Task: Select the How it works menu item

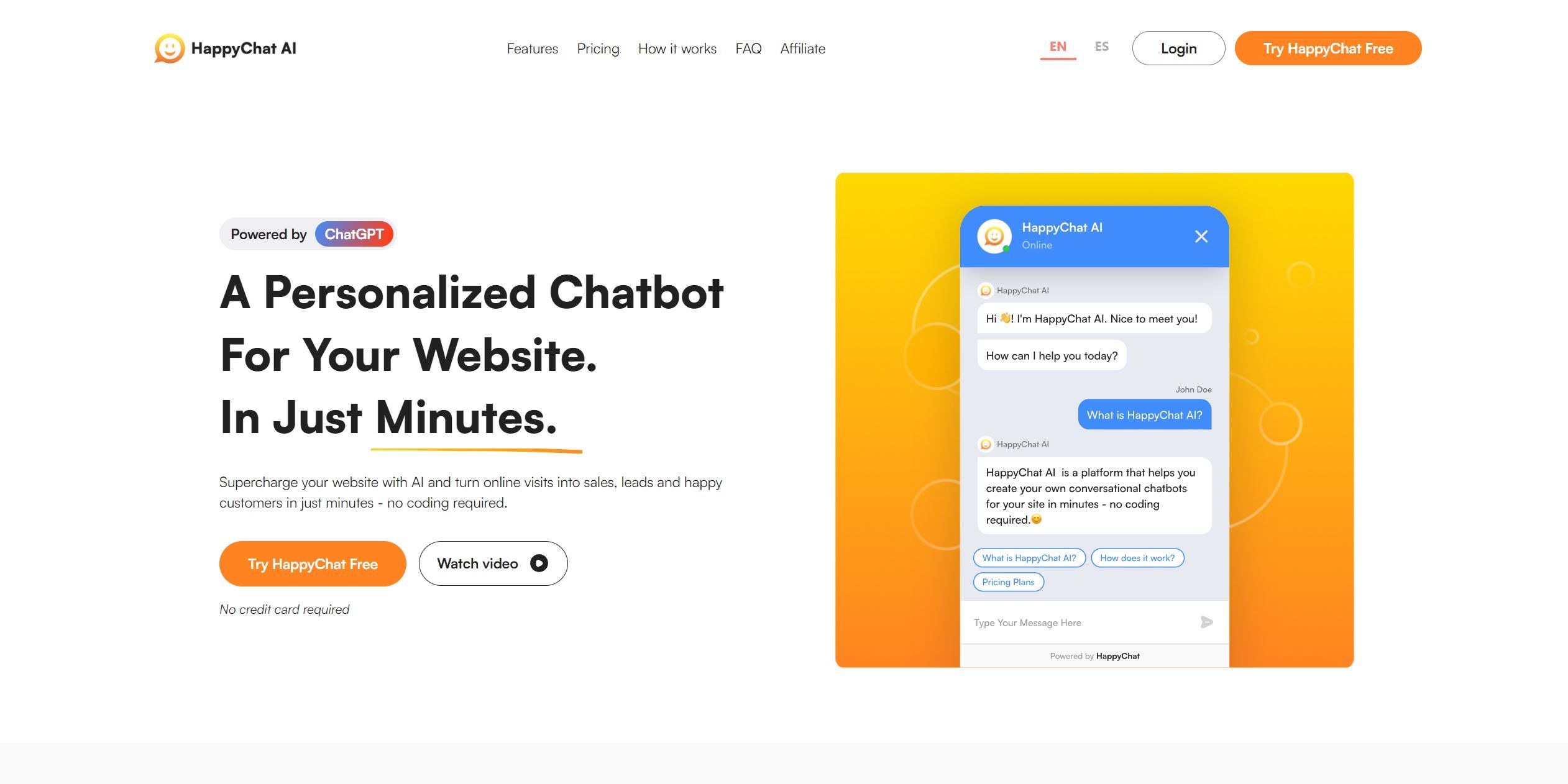Action: (x=676, y=48)
